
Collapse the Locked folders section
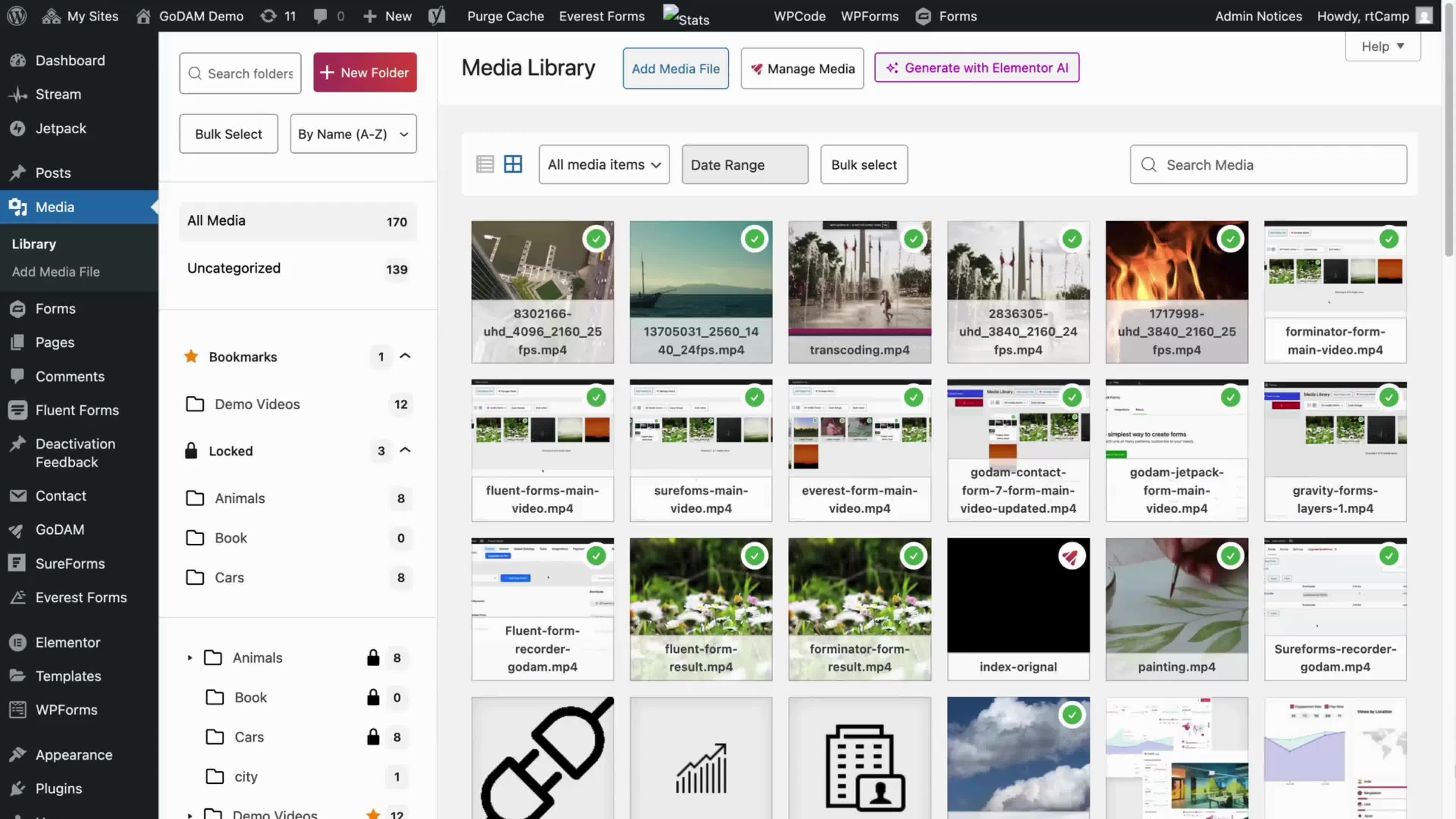click(x=405, y=450)
